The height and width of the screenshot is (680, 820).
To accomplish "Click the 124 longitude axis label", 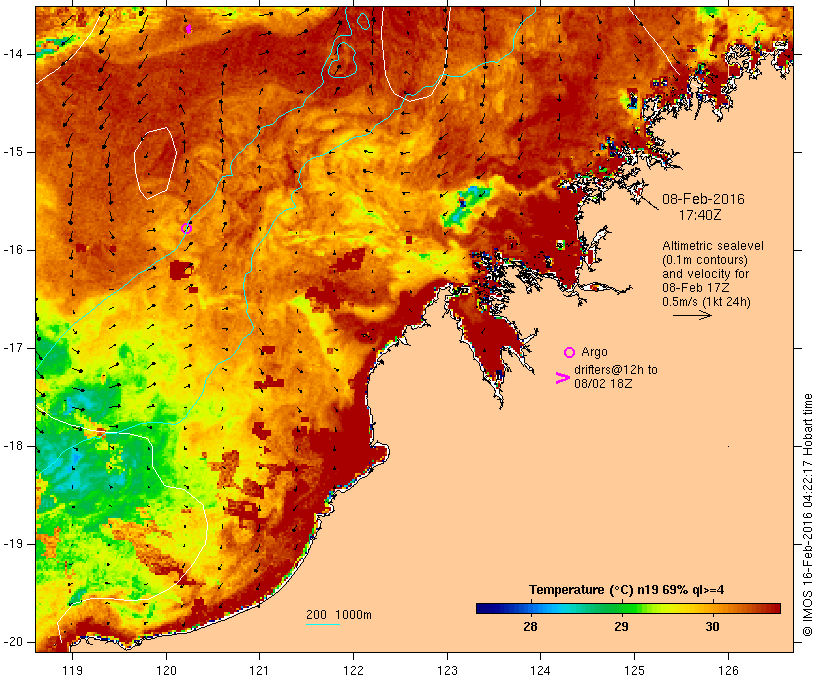I will pyautogui.click(x=540, y=671).
